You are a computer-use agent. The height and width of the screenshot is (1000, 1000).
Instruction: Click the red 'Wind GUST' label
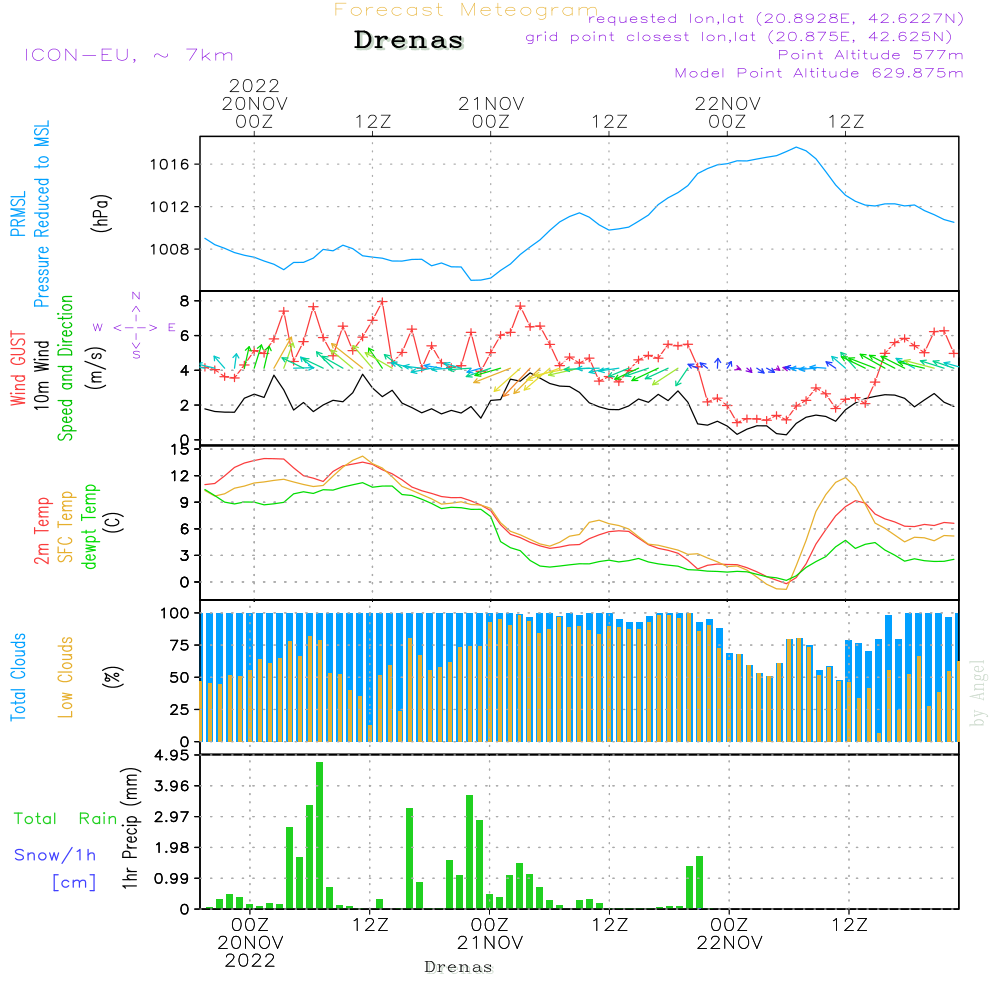pyautogui.click(x=18, y=368)
